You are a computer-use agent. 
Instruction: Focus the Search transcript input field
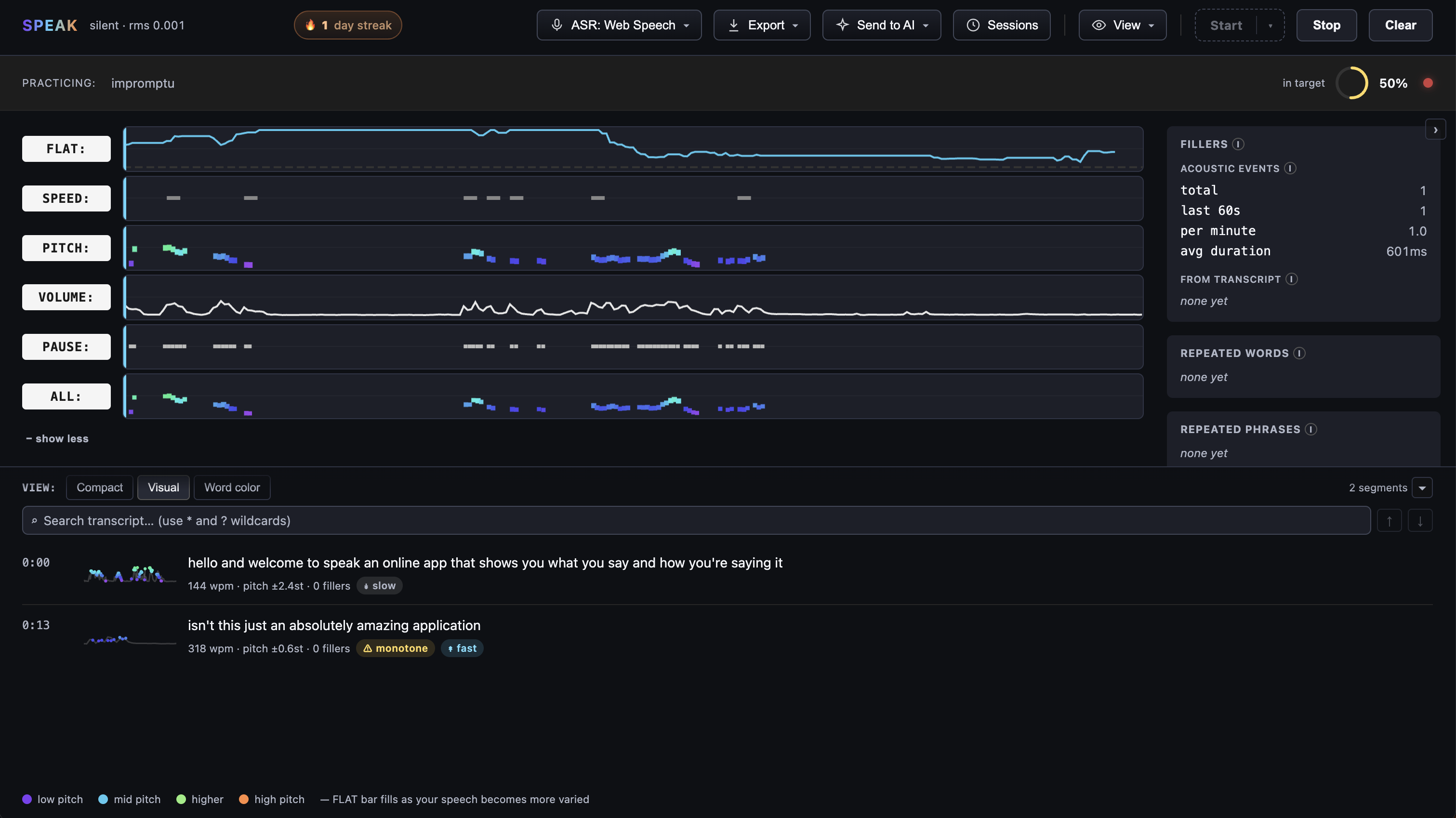(x=696, y=521)
